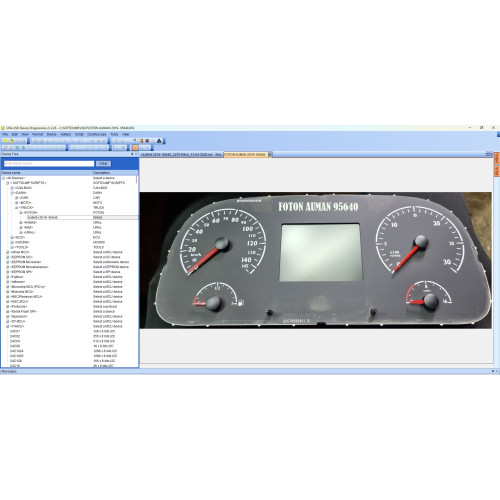The width and height of the screenshot is (500, 500).
Task: Select the <ECU> tree item
Action: coord(20,237)
